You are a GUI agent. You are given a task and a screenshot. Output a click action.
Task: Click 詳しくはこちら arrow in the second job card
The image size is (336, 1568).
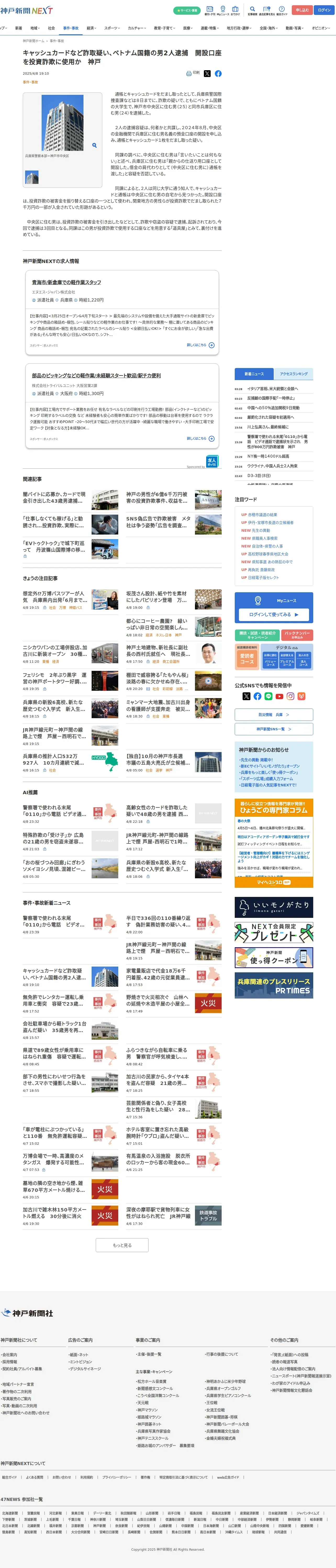click(200, 438)
